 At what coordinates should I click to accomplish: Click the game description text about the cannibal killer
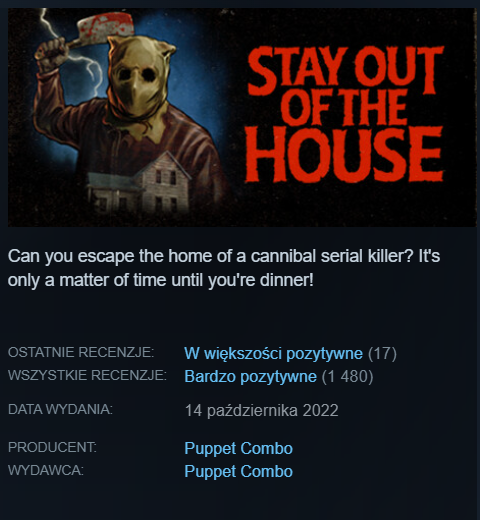(x=224, y=268)
